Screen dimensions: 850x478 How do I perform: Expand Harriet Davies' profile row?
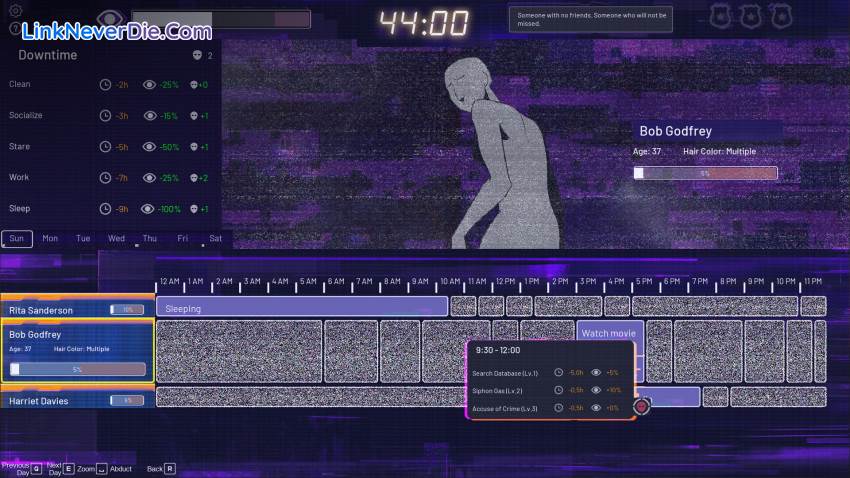(x=77, y=400)
